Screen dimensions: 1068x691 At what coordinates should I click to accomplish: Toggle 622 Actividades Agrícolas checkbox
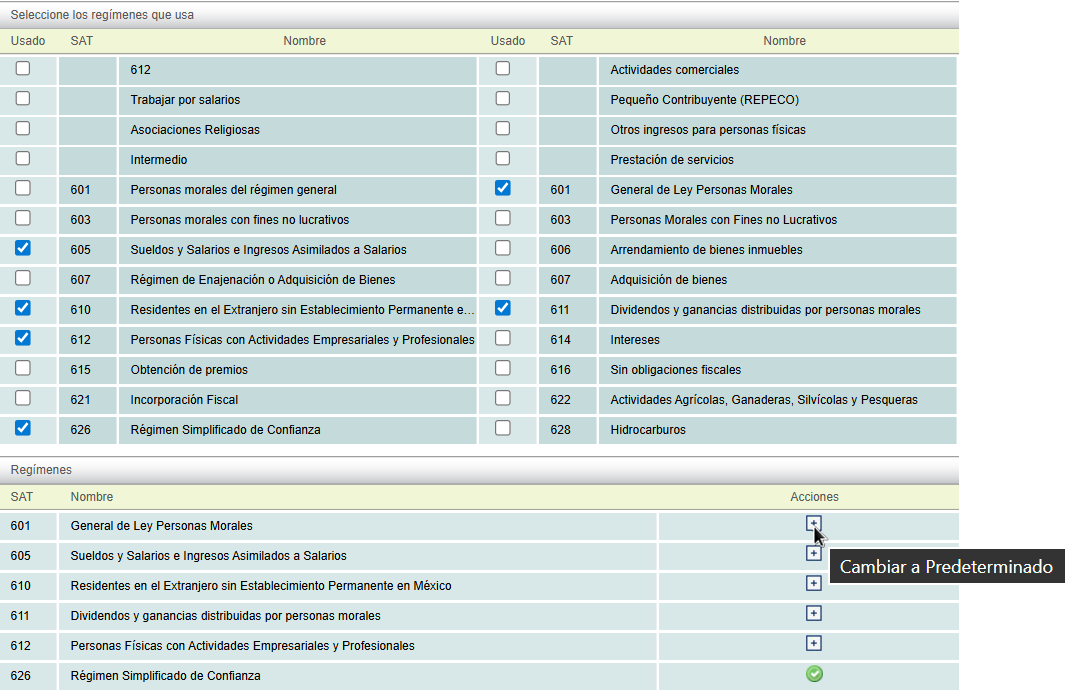pyautogui.click(x=503, y=398)
